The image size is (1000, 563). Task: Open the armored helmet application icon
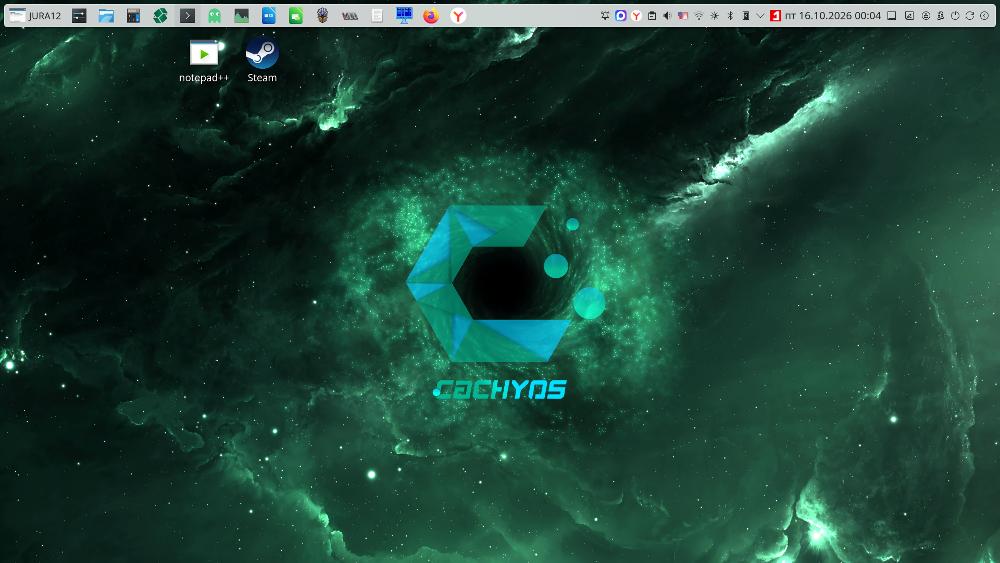(x=323, y=15)
